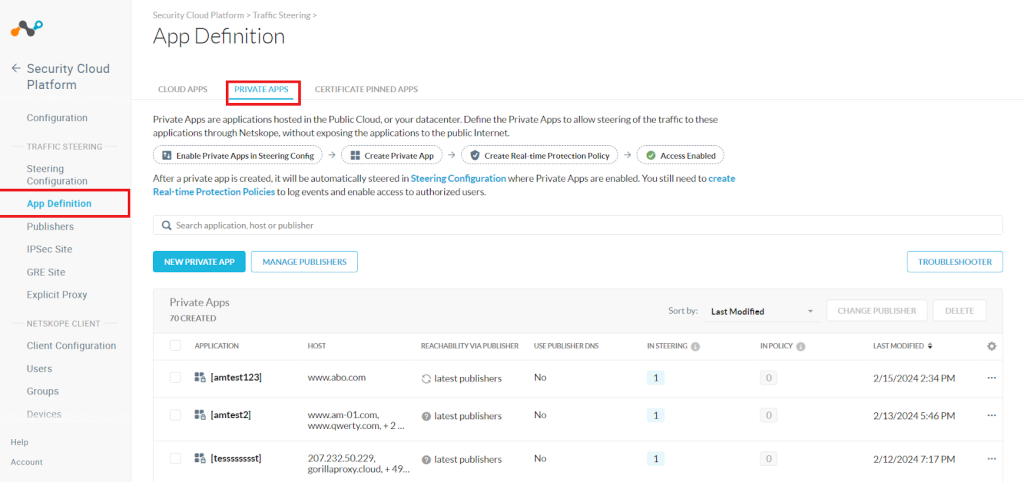The image size is (1024, 482).
Task: Click the [amtest2] application name
Action: (x=231, y=415)
